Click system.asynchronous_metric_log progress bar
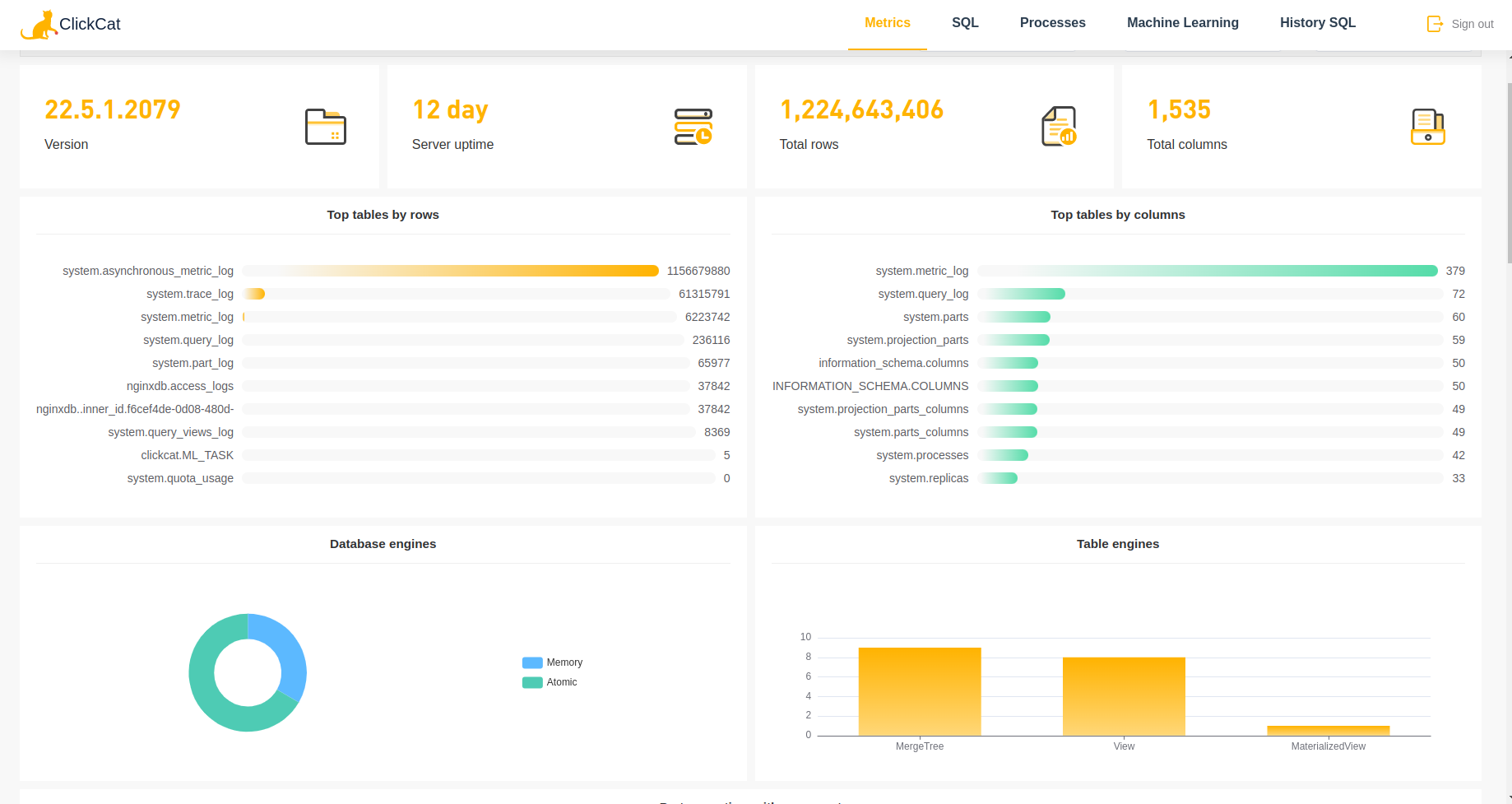The height and width of the screenshot is (804, 1512). (x=451, y=271)
